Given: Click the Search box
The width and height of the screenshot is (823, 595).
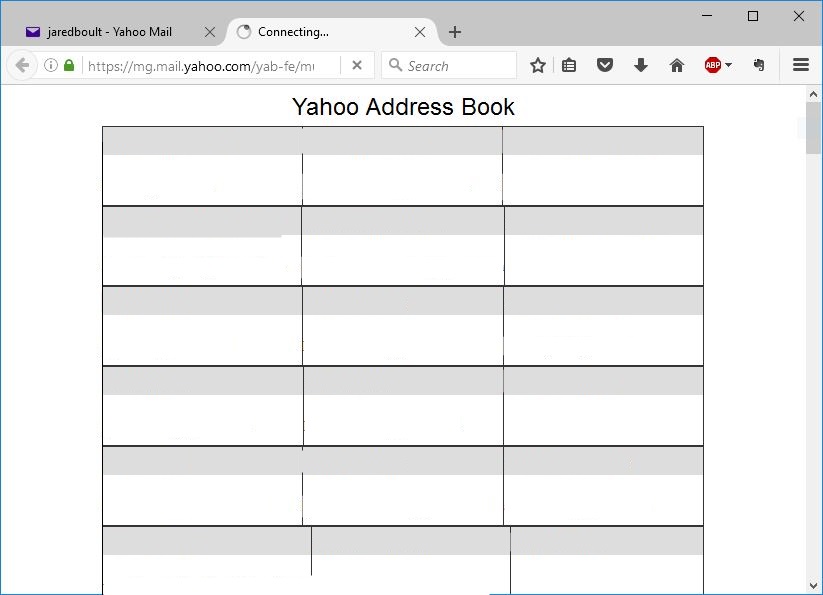Looking at the screenshot, I should tap(449, 66).
